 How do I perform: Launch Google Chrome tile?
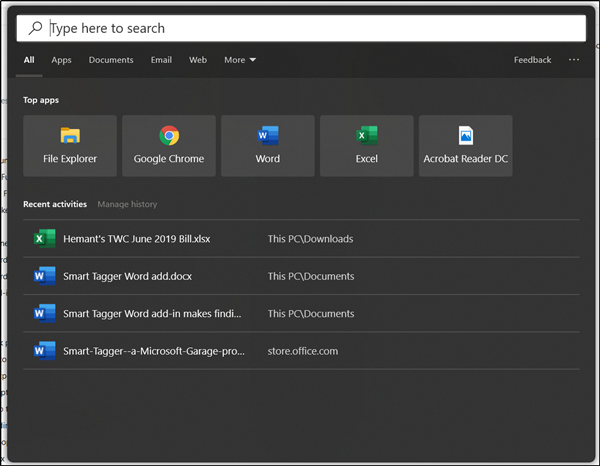(x=168, y=146)
